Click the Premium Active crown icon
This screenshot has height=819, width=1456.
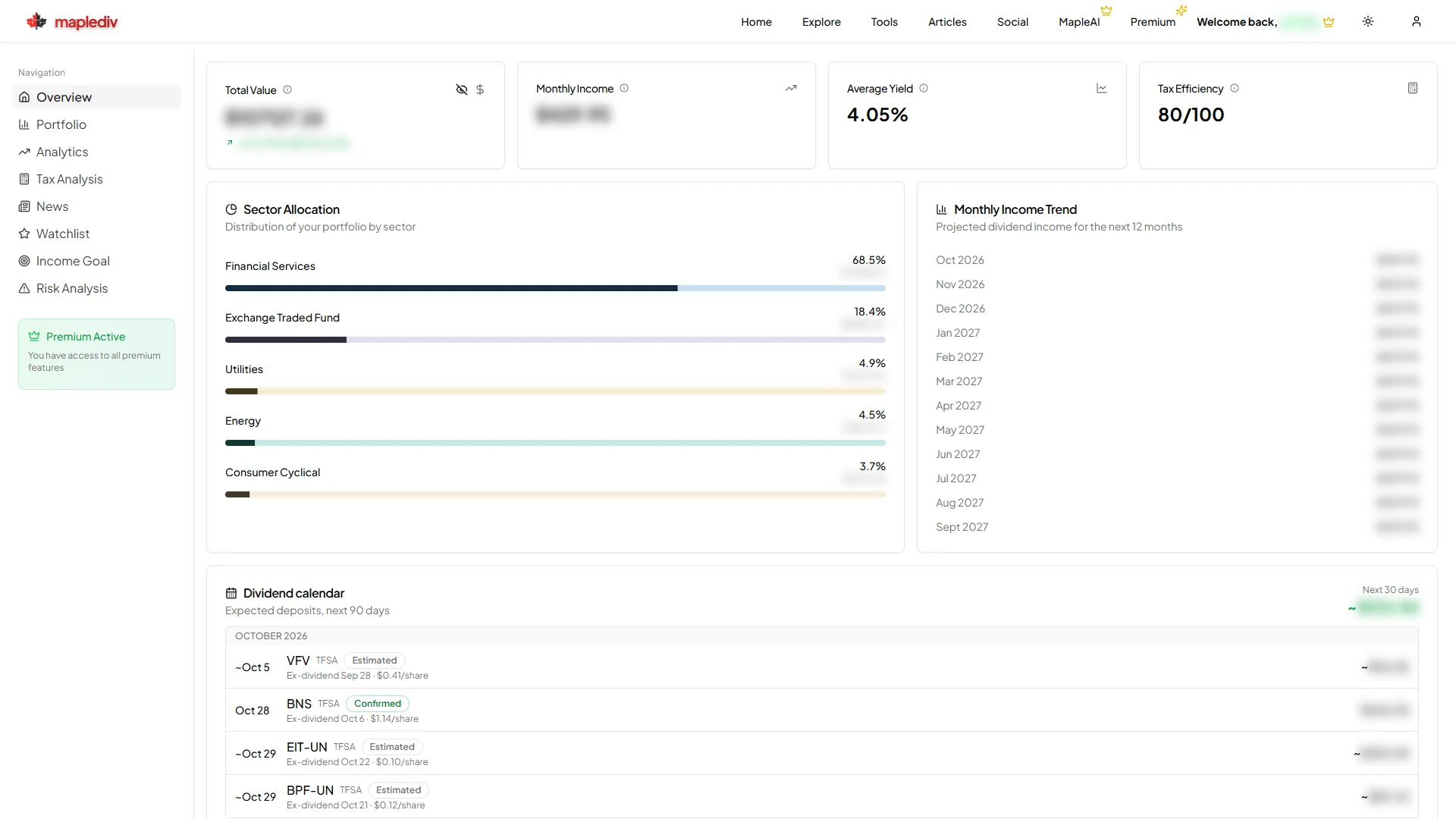pos(34,336)
